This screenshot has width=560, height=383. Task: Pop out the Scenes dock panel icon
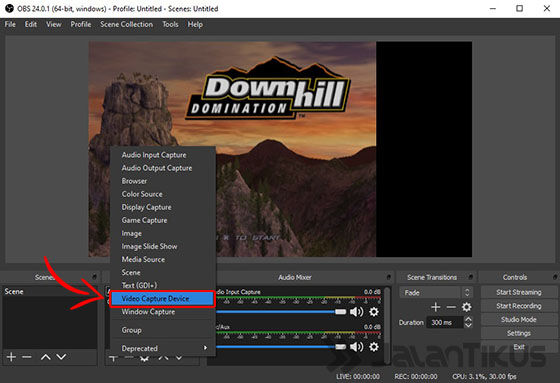[x=94, y=277]
